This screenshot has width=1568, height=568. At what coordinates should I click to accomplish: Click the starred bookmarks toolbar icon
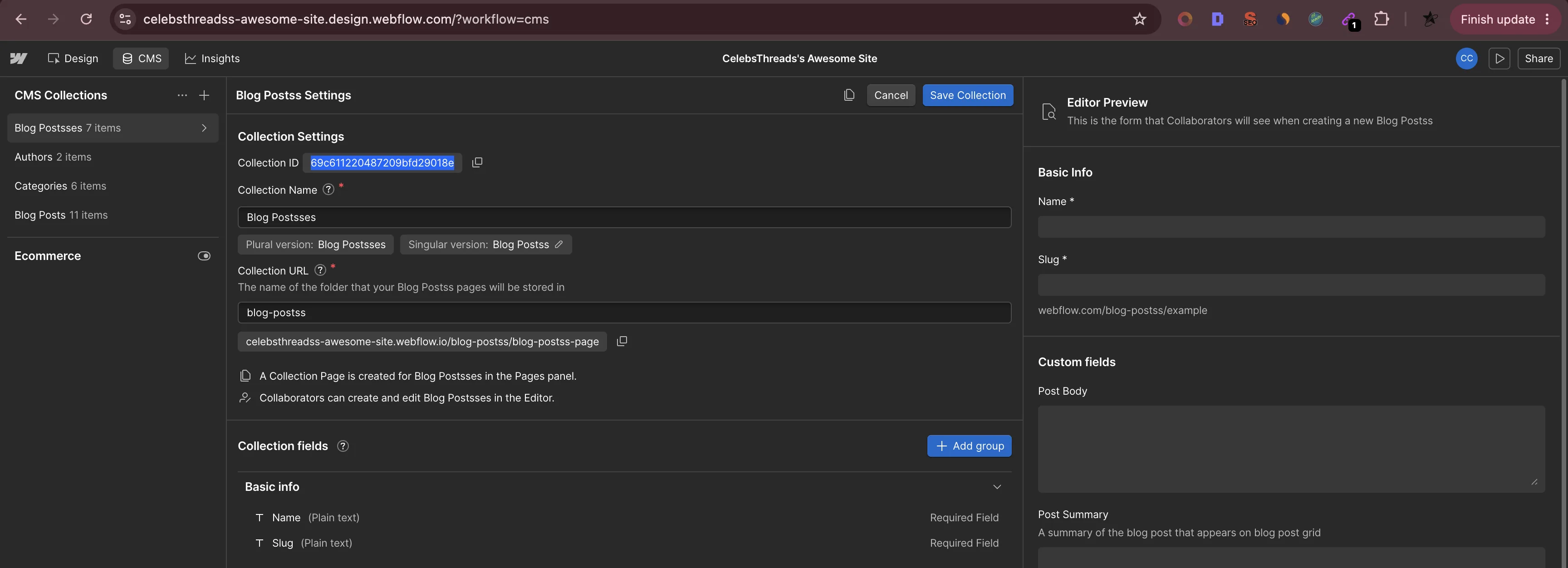click(1430, 19)
